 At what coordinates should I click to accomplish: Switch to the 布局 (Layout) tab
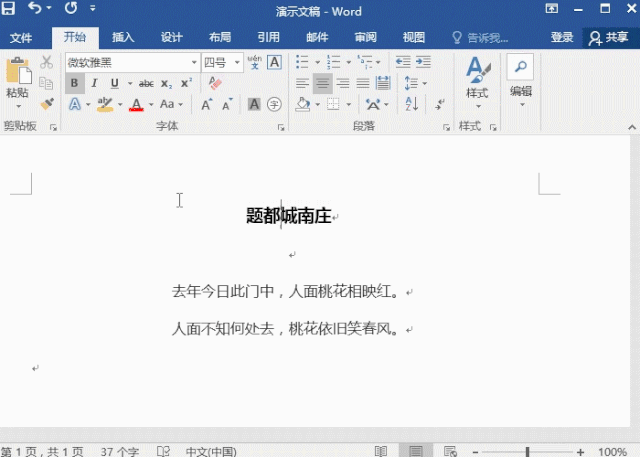pos(220,38)
